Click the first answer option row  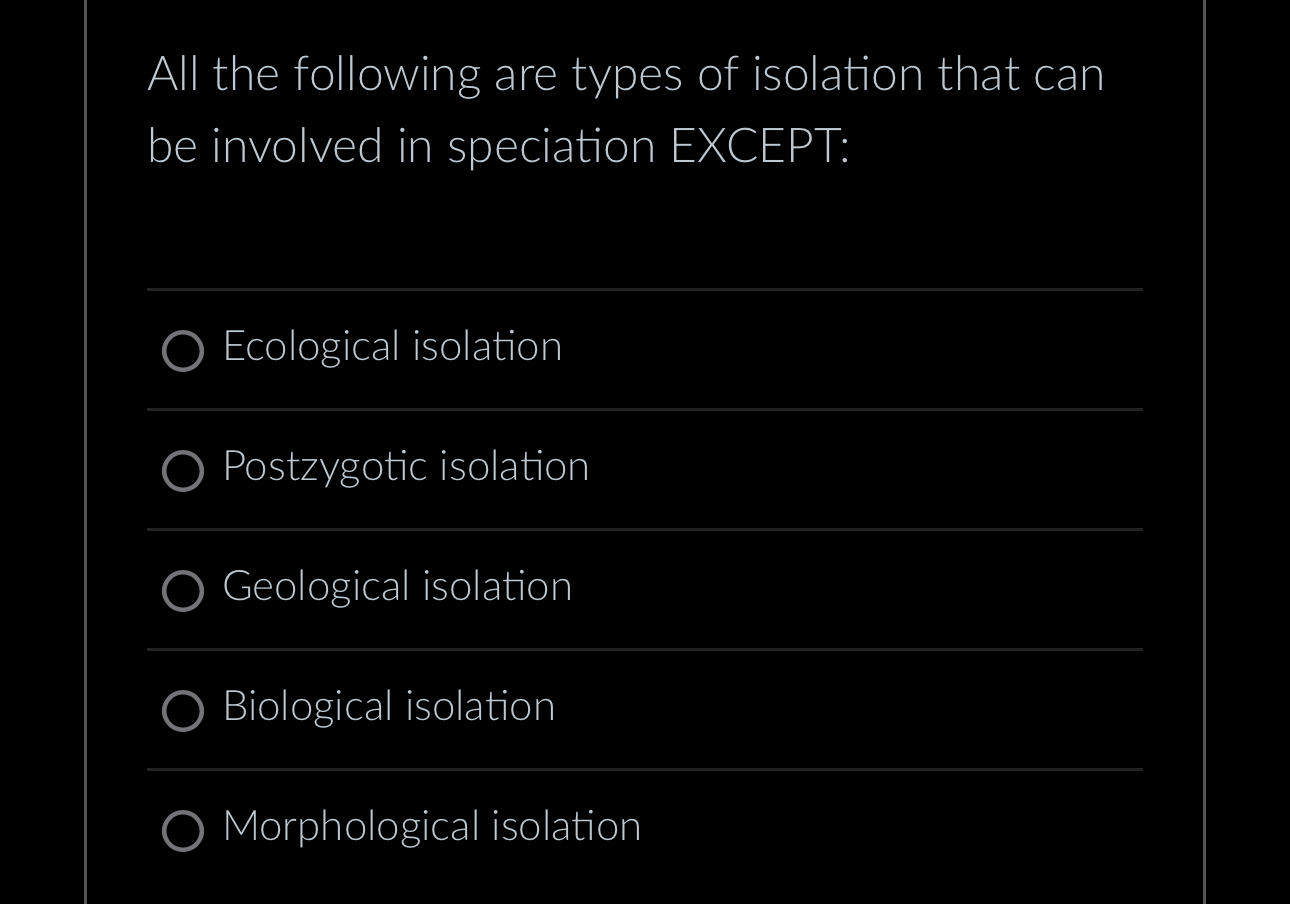[645, 350]
